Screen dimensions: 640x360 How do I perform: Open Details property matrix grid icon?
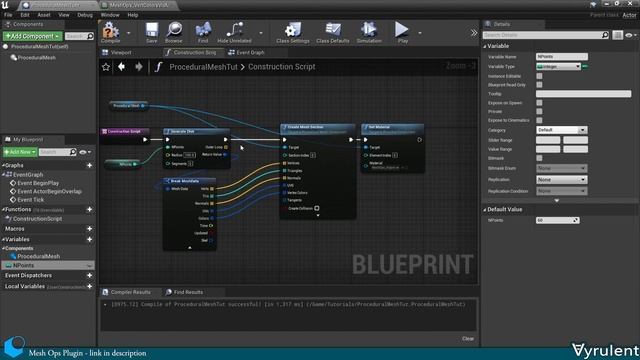[618, 35]
